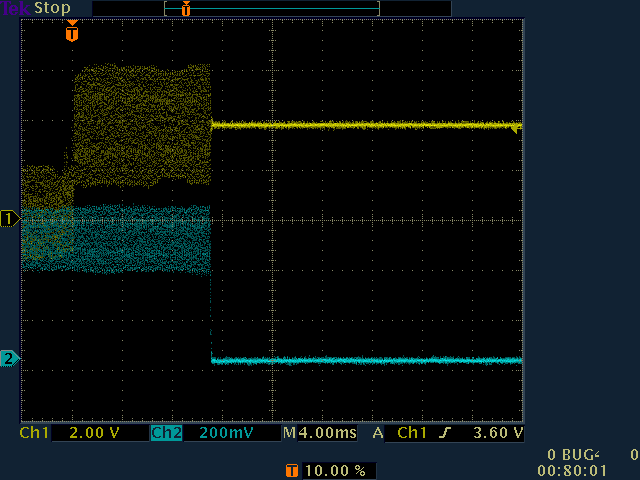This screenshot has width=640, height=480.
Task: Select the orange trigger position marker above the graticule
Action: click(x=71, y=32)
